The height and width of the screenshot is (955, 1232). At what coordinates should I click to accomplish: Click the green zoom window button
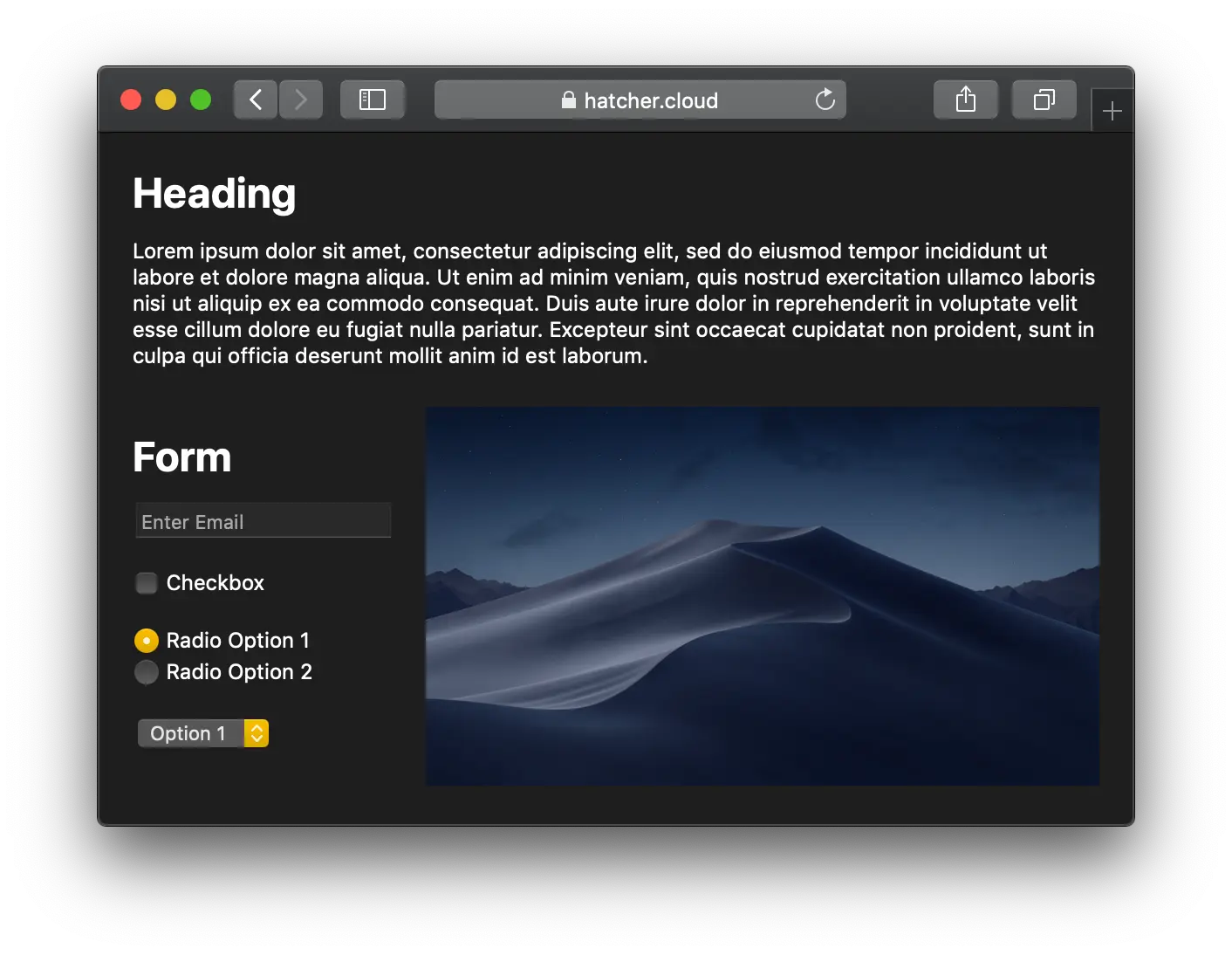point(200,99)
